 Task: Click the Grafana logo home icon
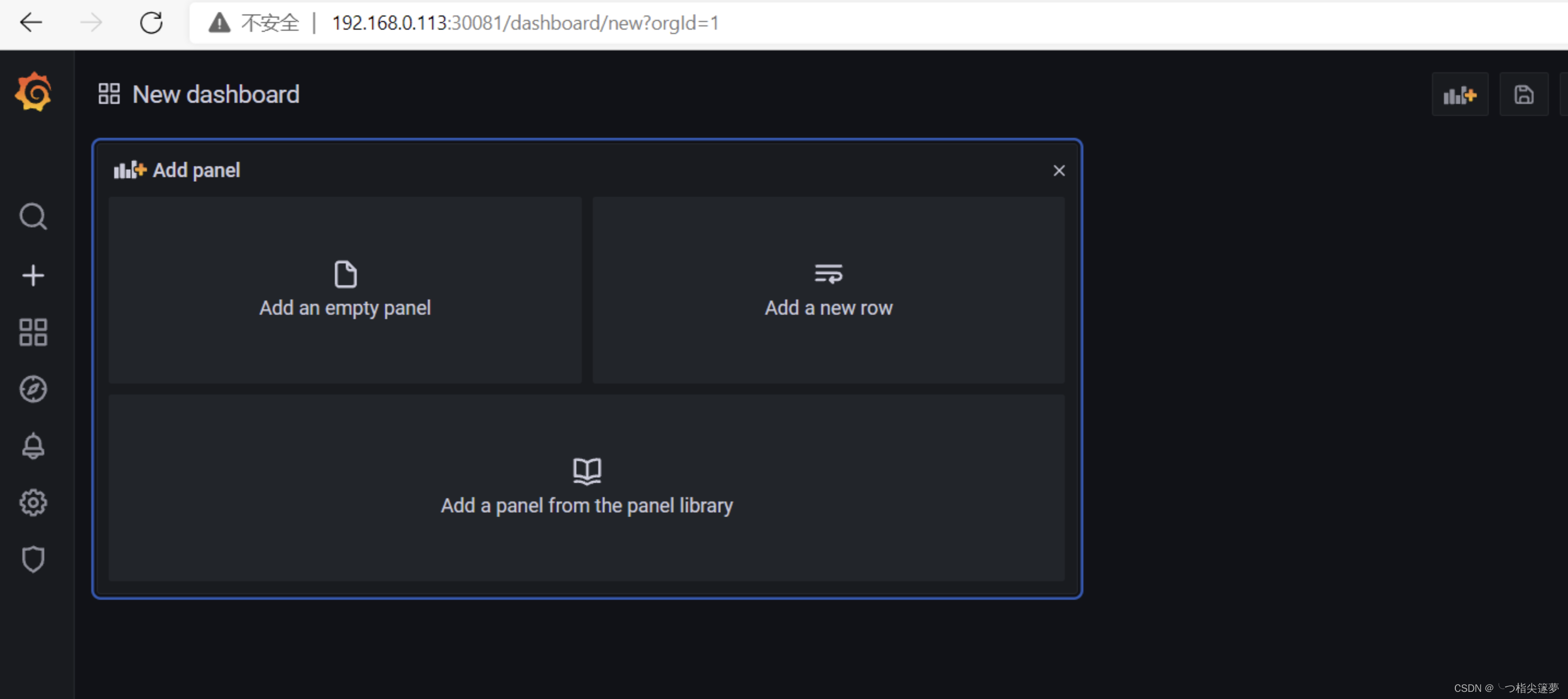click(x=33, y=92)
